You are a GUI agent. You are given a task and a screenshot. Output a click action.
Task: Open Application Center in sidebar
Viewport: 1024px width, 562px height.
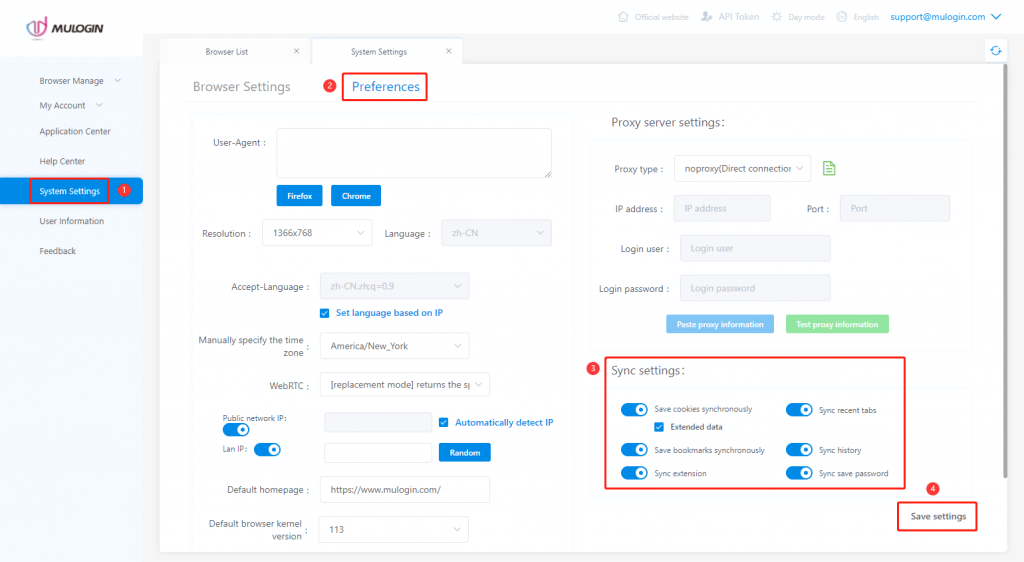click(75, 131)
